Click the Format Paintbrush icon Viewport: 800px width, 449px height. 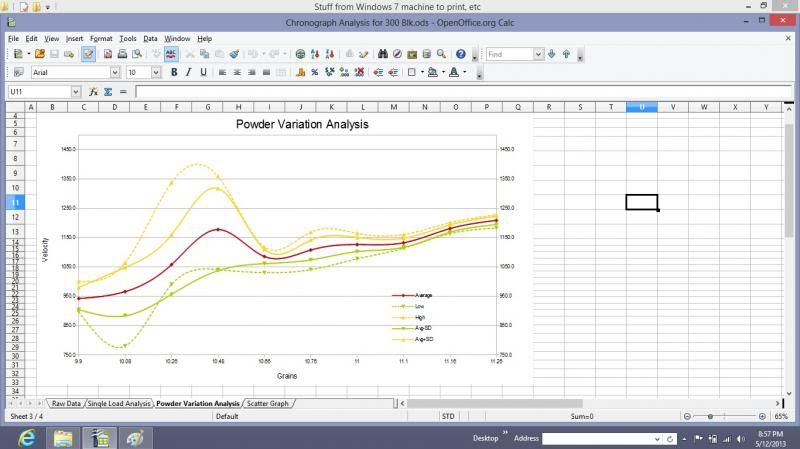coord(234,54)
